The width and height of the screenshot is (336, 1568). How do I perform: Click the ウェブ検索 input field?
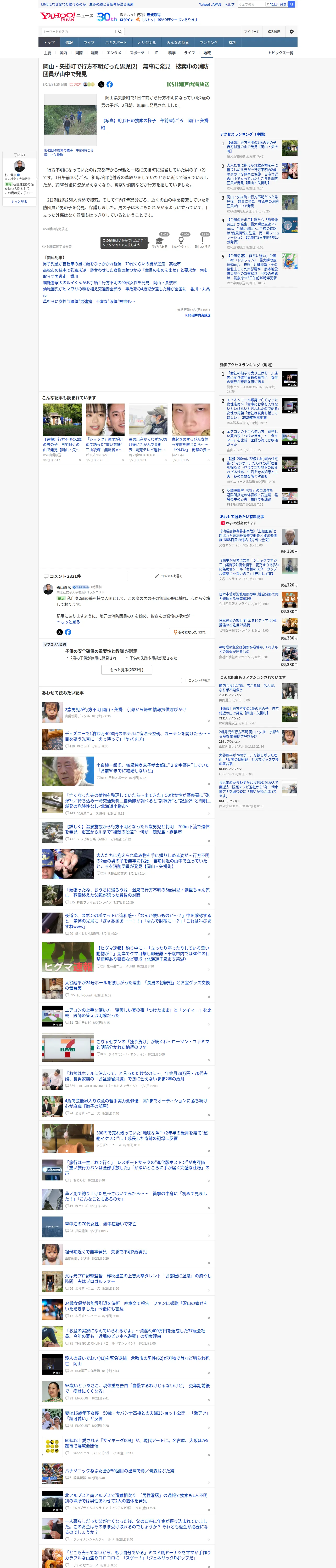[x=251, y=4]
